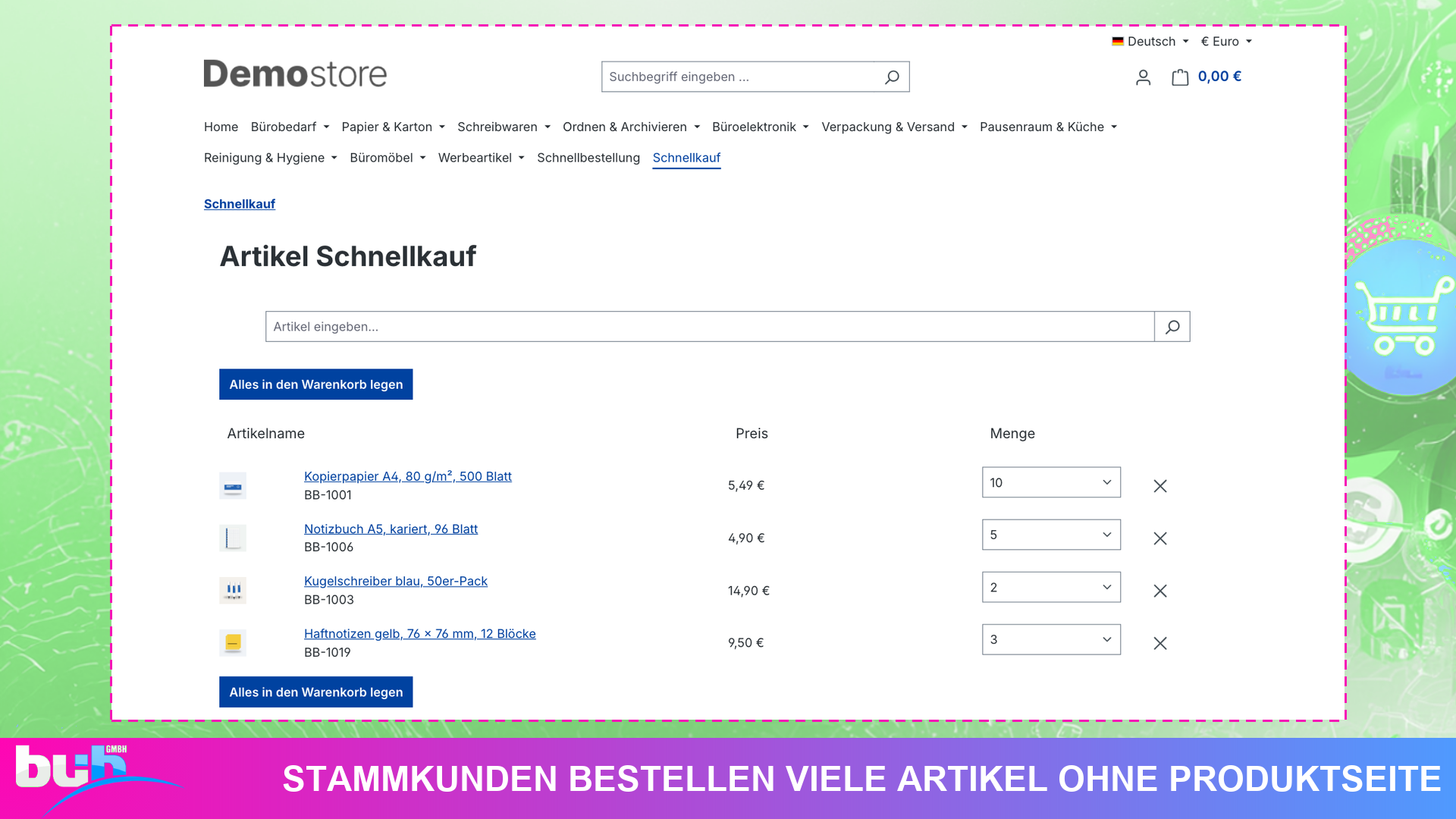Click the Artikel search magnifier button
Screen dimensions: 1456x819
1172,327
